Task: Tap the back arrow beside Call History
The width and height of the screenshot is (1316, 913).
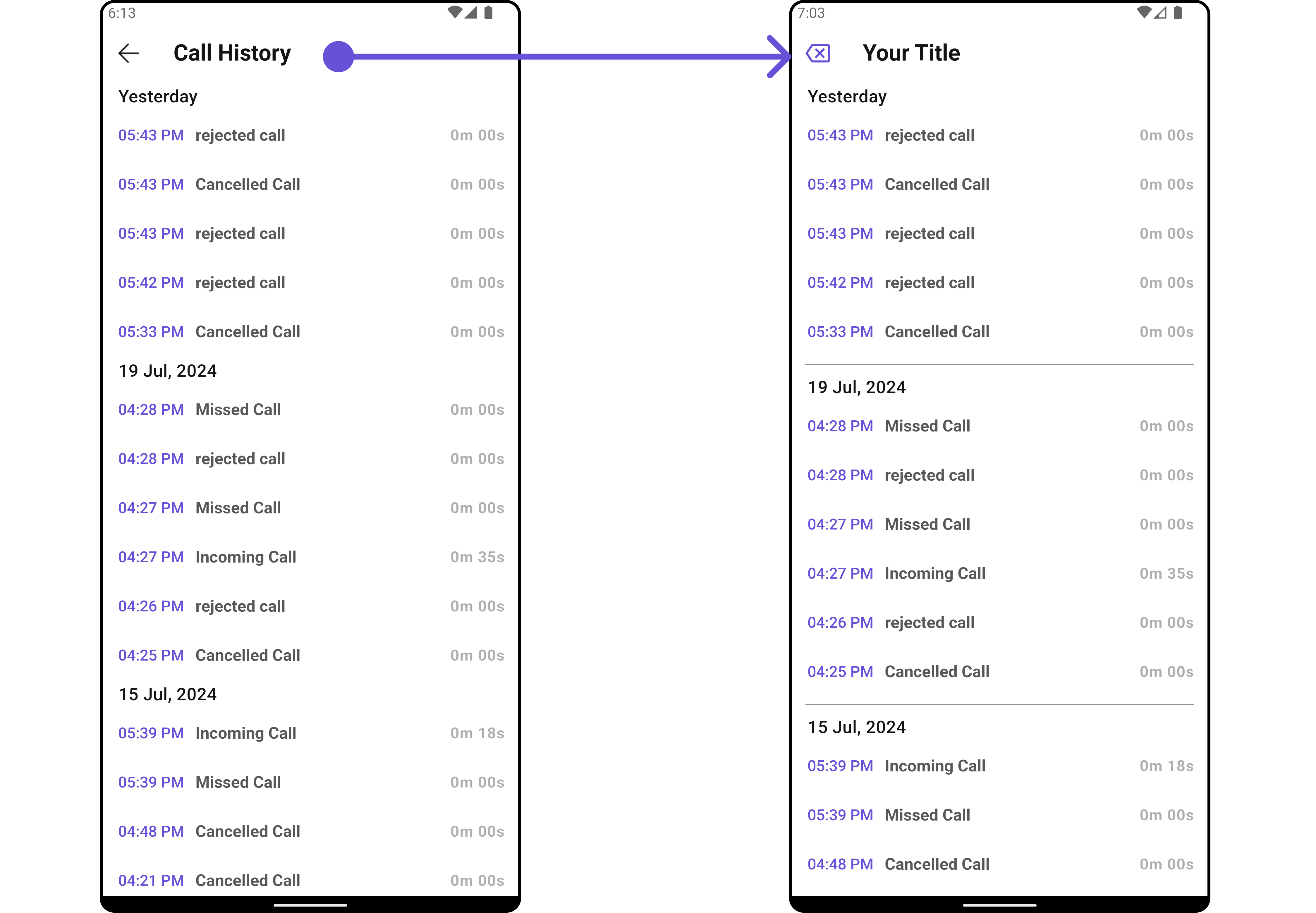Action: click(129, 53)
